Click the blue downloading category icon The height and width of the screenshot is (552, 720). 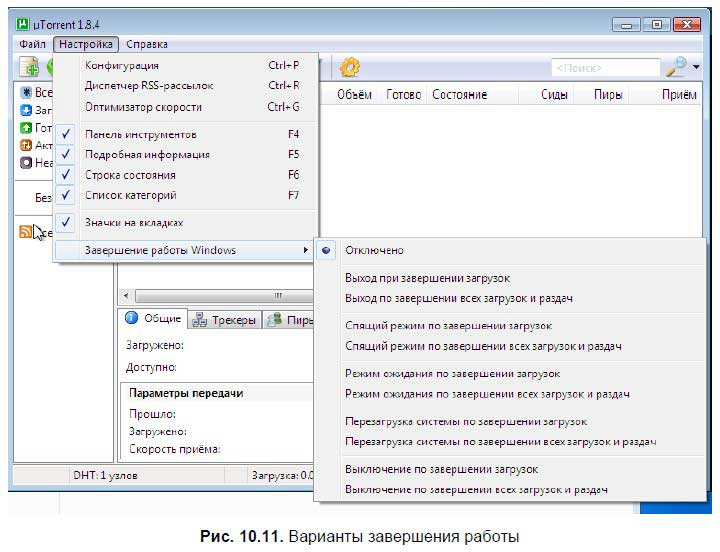coord(27,109)
